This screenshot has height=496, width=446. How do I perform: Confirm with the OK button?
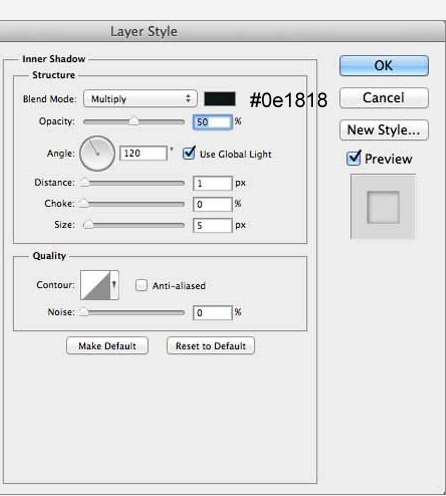click(384, 65)
